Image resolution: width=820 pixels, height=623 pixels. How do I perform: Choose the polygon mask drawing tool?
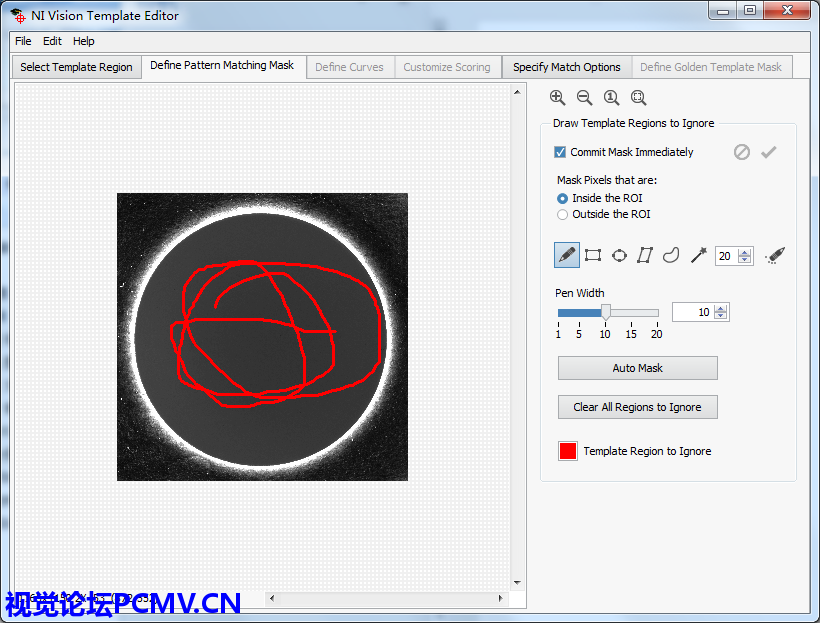point(645,255)
